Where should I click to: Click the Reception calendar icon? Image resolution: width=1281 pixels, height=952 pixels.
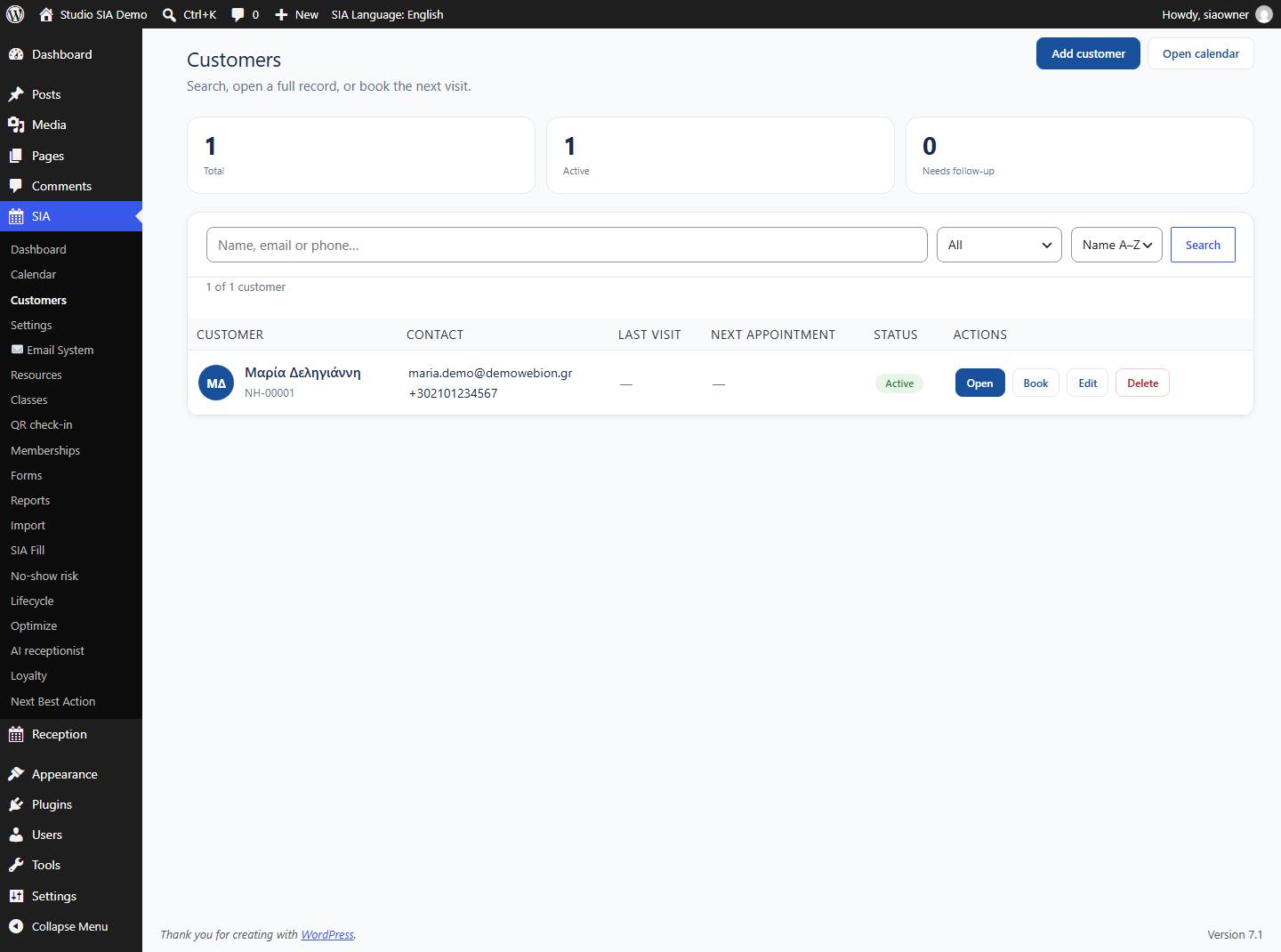click(x=16, y=734)
